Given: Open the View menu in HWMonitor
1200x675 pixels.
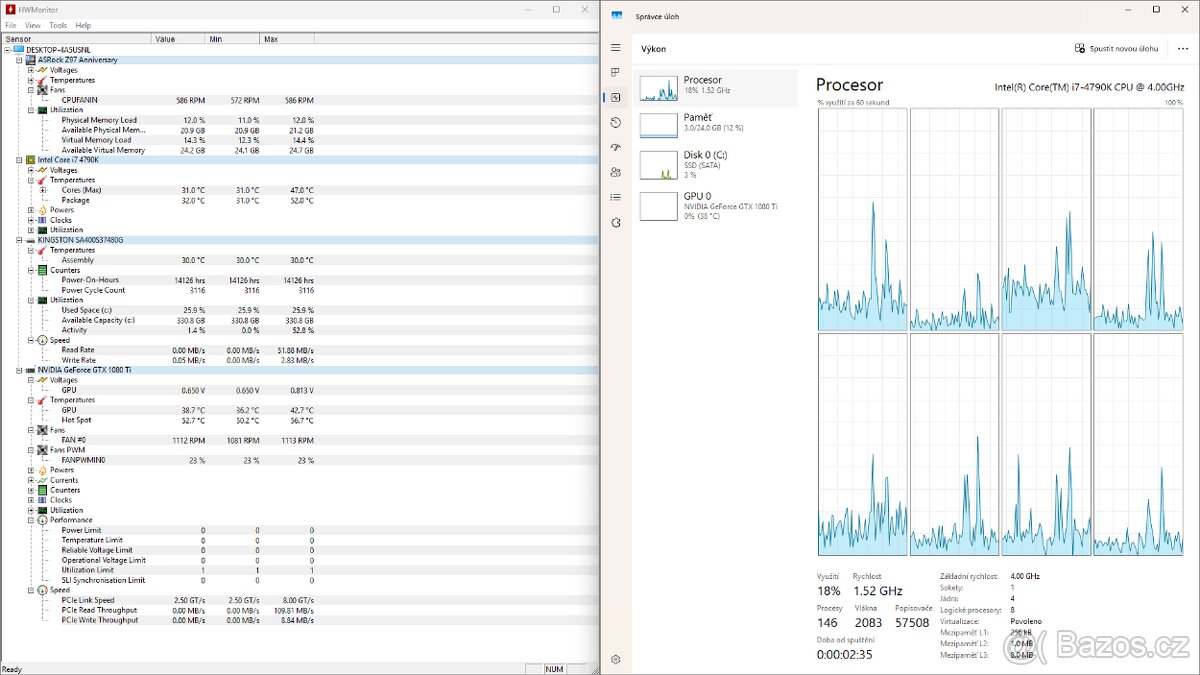Looking at the screenshot, I should click(x=33, y=25).
